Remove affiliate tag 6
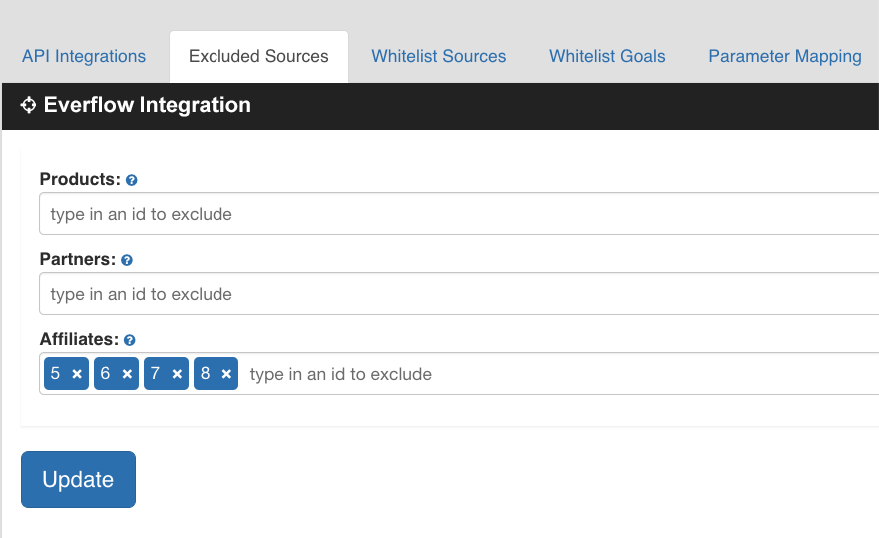Screen dimensions: 879x538 (x=127, y=374)
